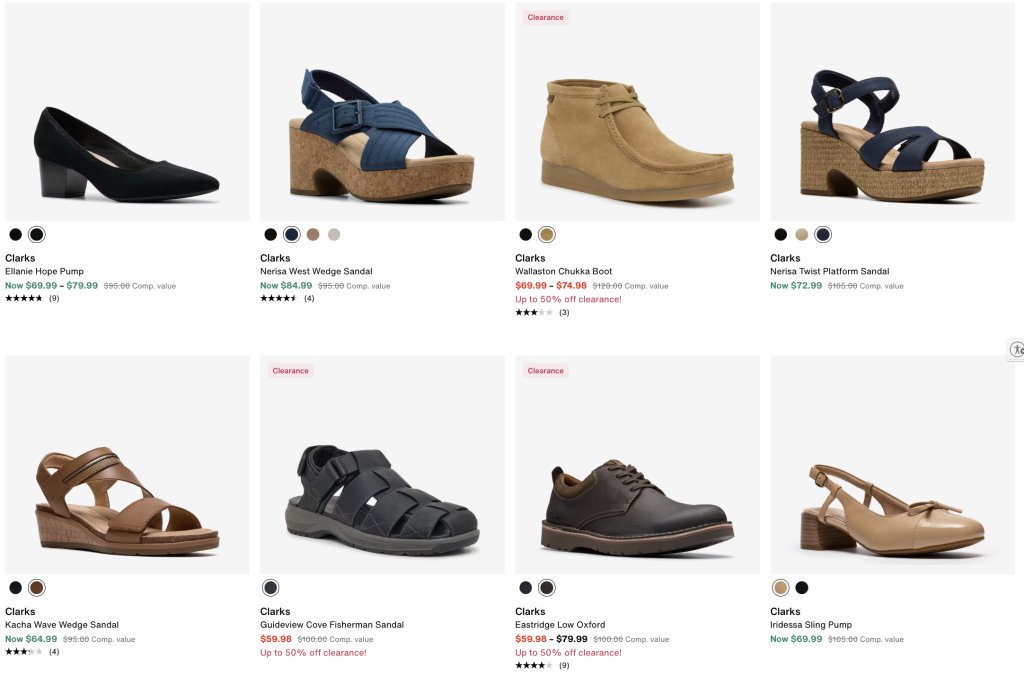
Task: Choose tan swatch for Wallaston Chukka Boot
Action: pyautogui.click(x=547, y=235)
